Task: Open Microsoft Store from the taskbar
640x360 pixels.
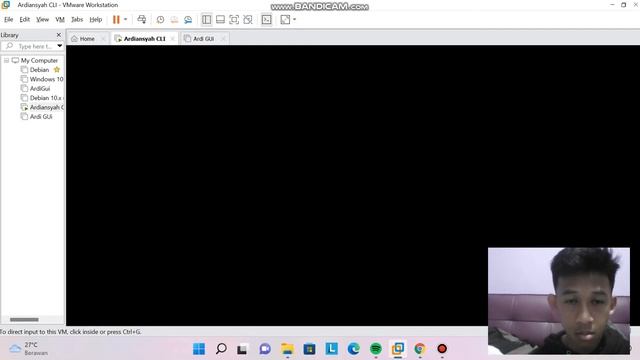Action: tap(309, 349)
